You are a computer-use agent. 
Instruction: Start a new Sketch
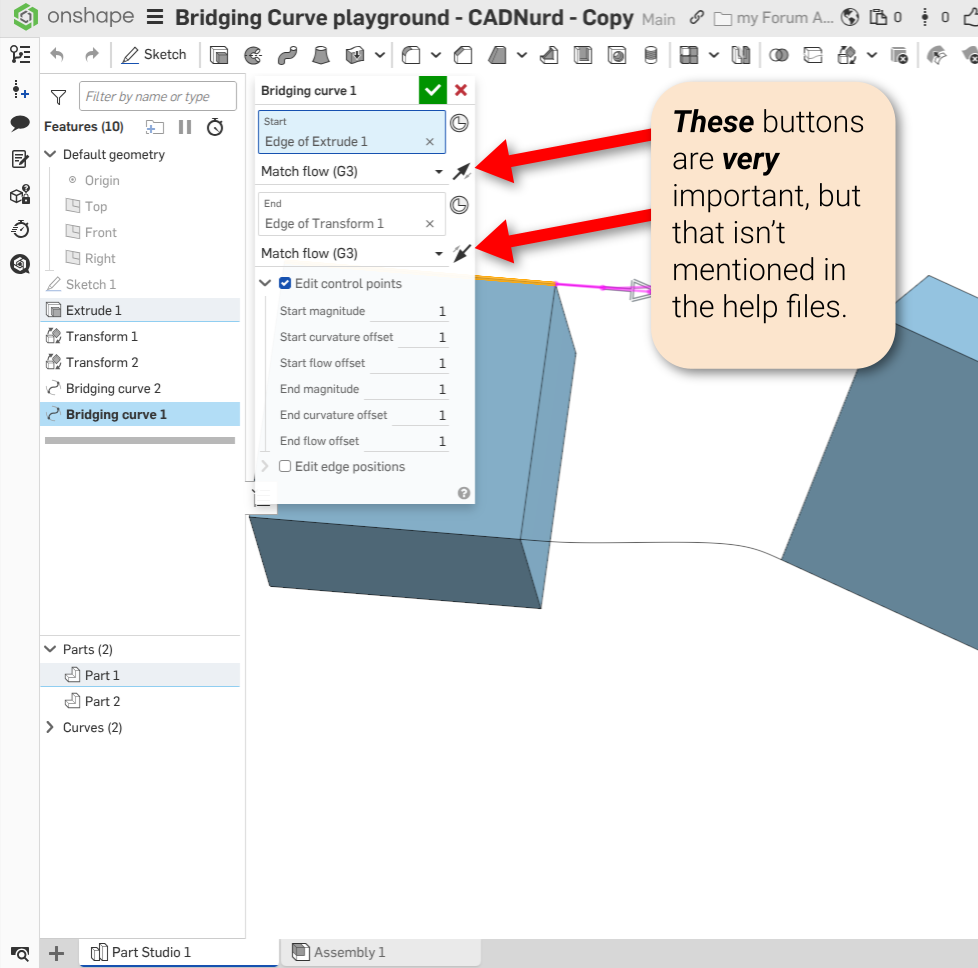(x=154, y=55)
